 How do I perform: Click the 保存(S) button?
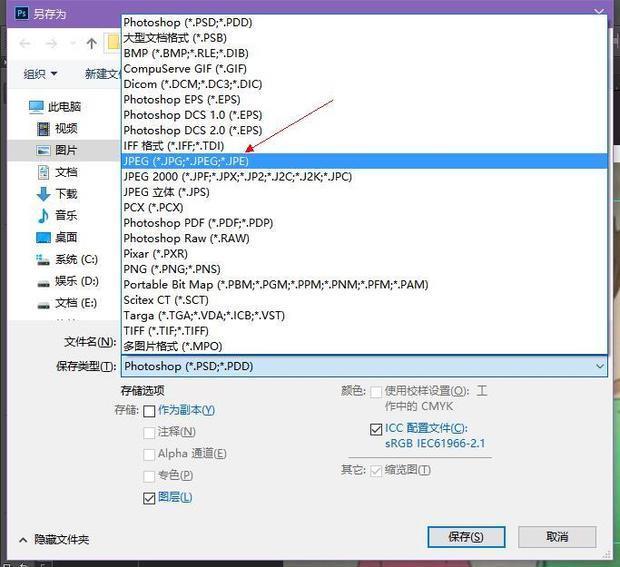tap(466, 537)
